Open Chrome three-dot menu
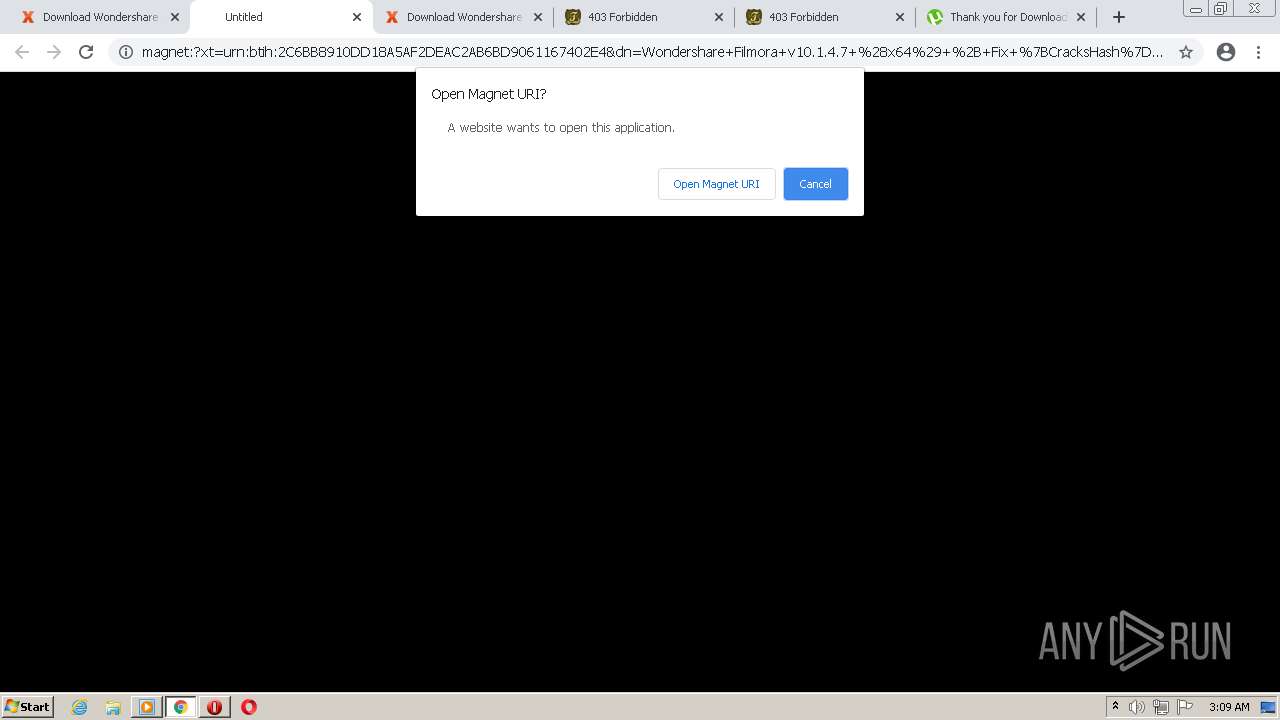1280x720 pixels. point(1258,52)
